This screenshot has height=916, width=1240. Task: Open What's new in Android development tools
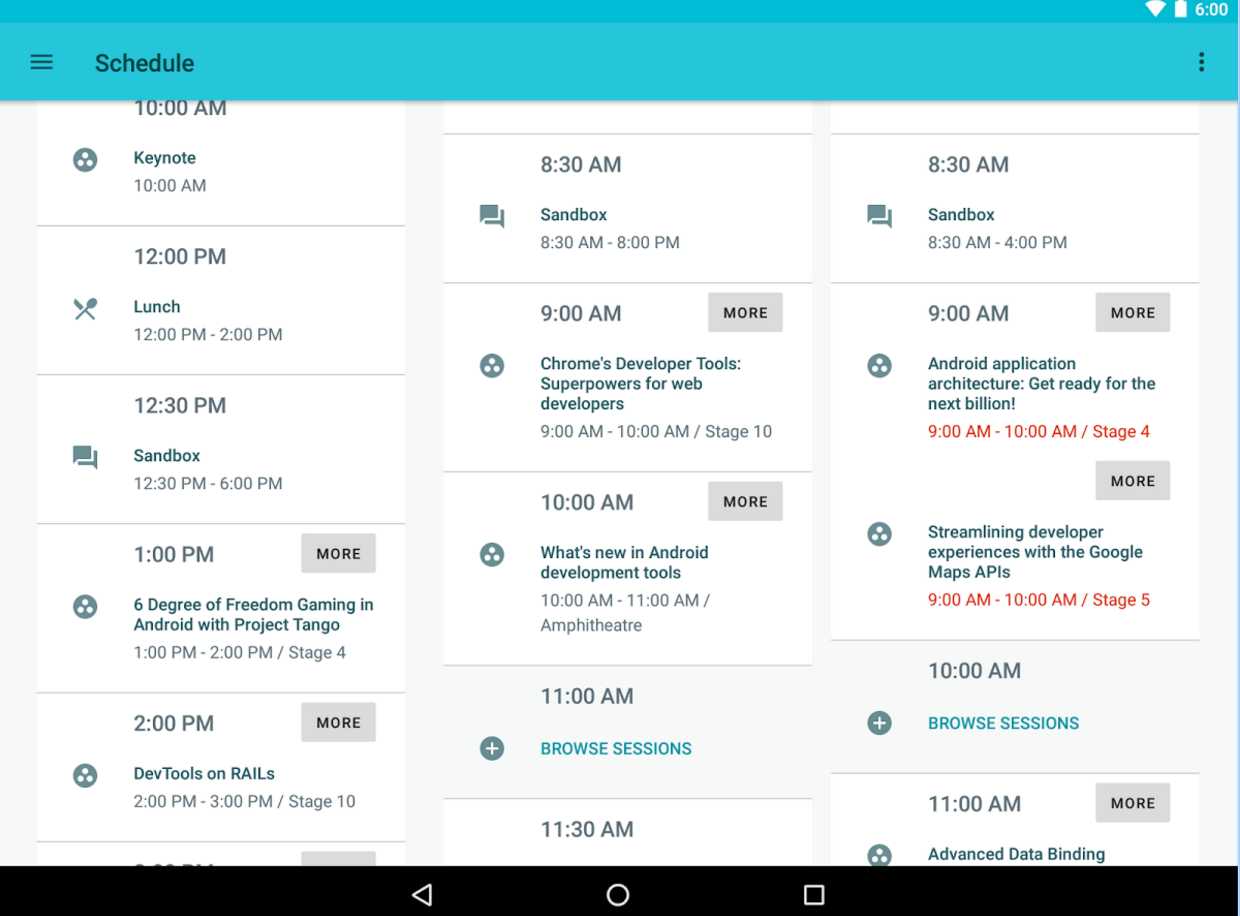624,563
